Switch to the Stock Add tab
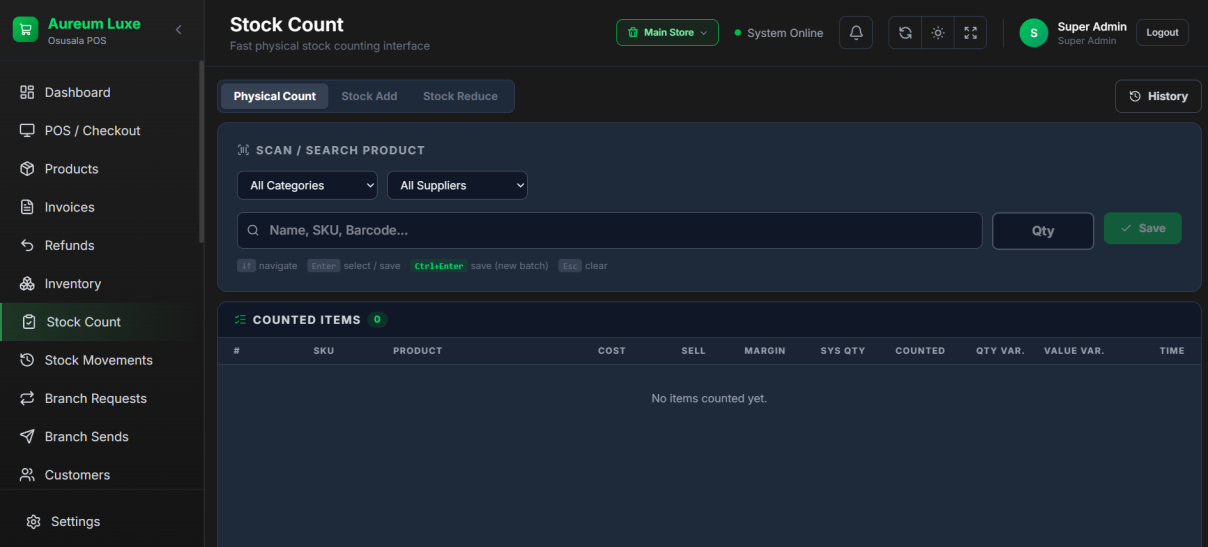Screen dimensions: 1208x547 coord(369,96)
